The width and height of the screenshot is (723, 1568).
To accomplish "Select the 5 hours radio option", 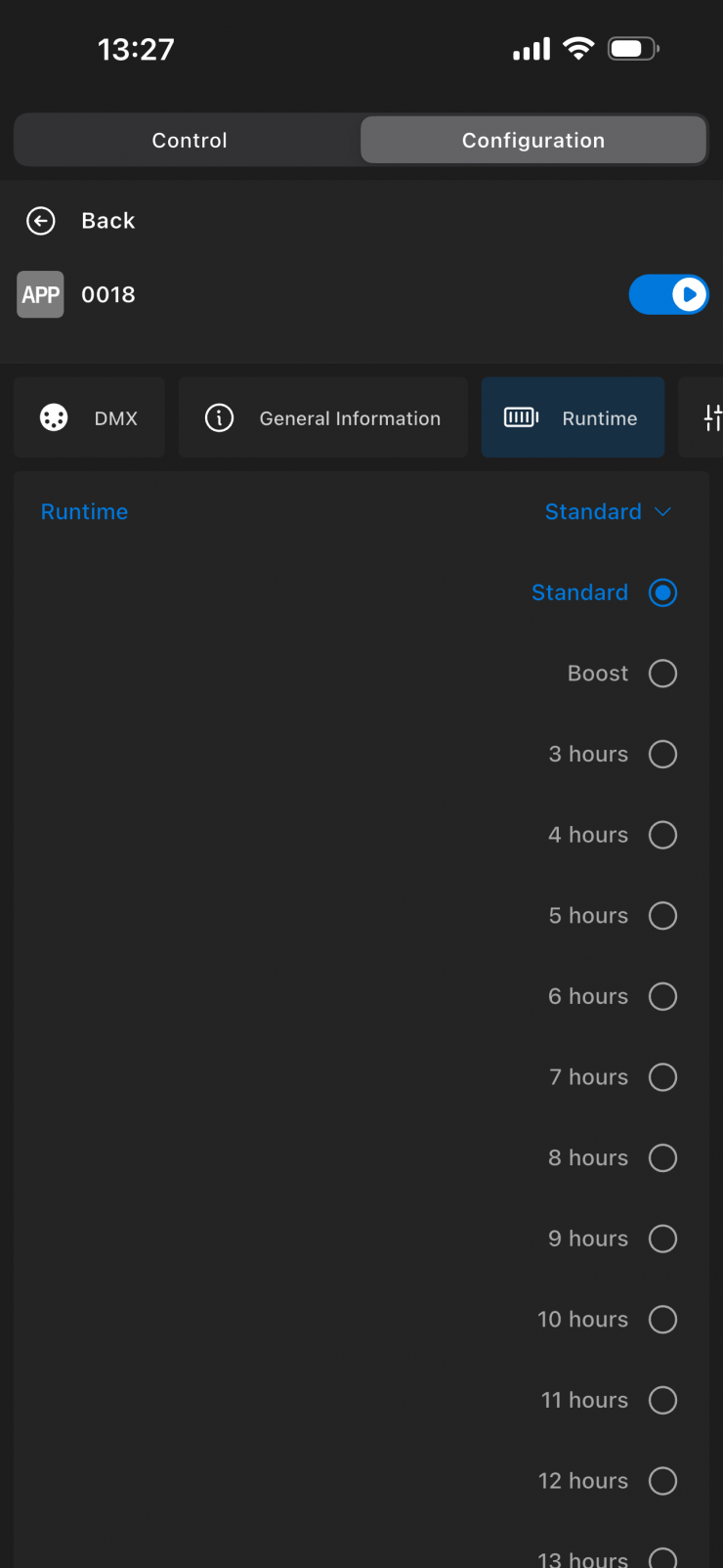I will 662,916.
